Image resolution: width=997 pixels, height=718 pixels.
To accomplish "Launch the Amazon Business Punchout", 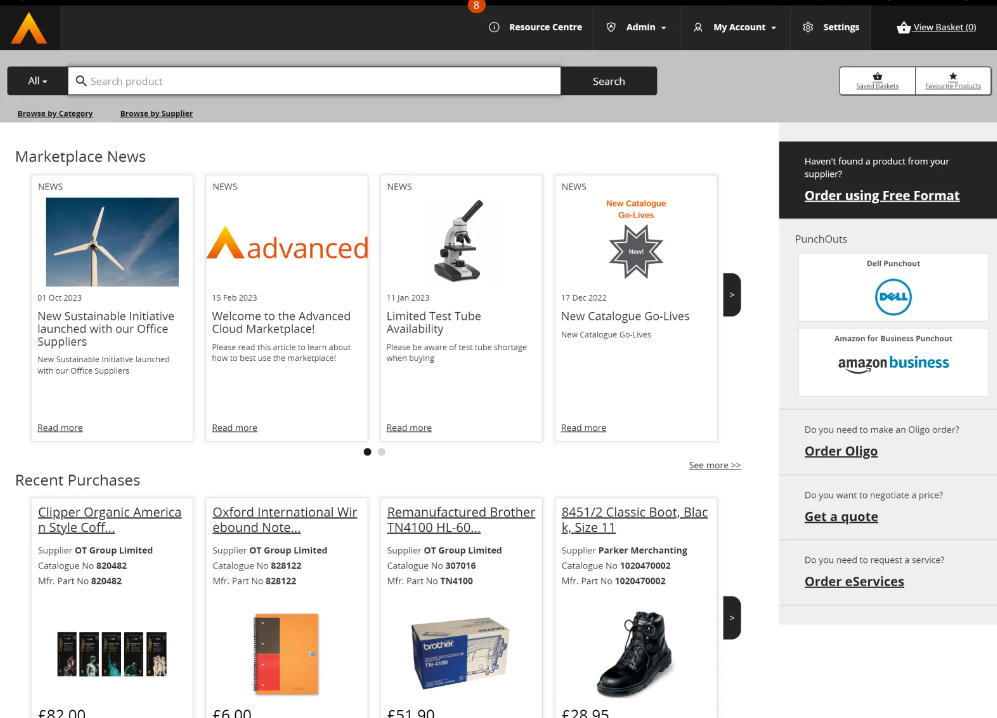I will point(892,363).
